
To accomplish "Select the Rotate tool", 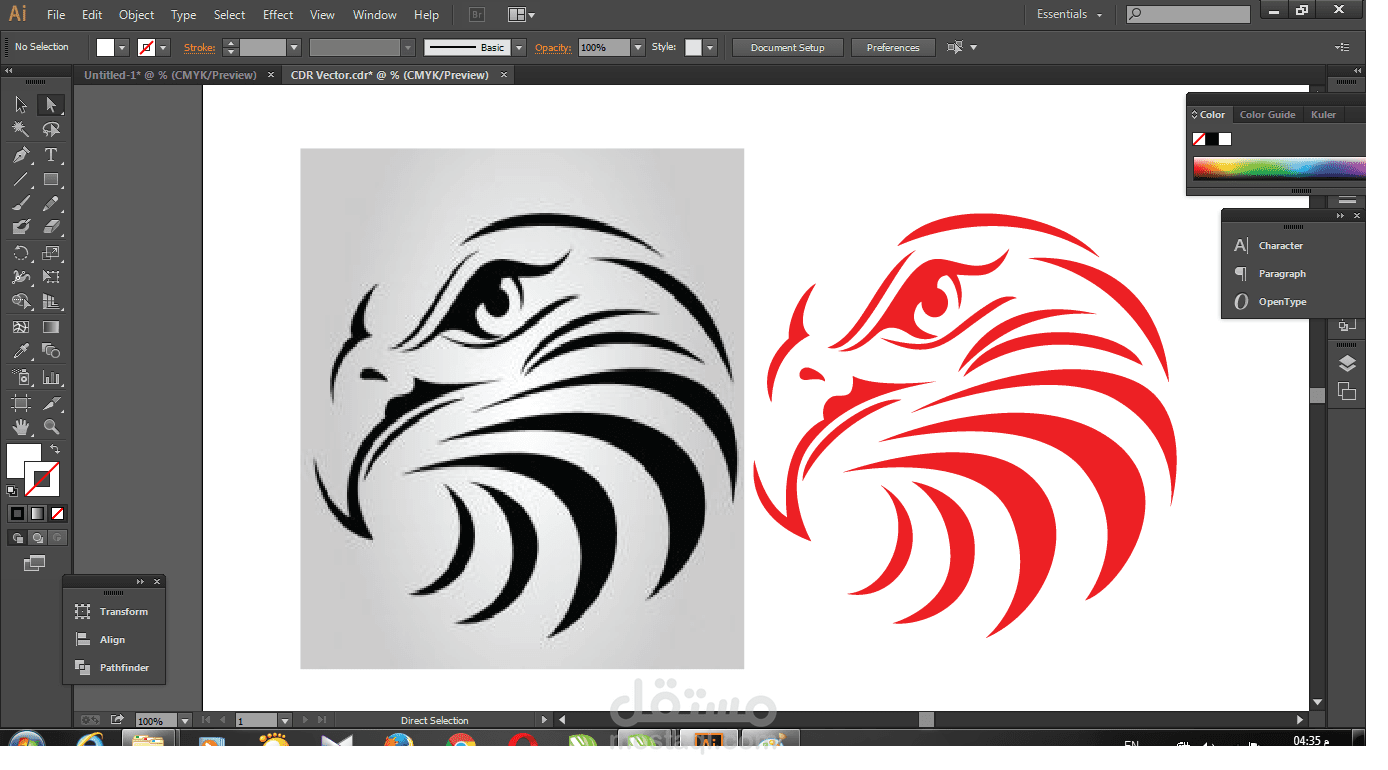I will [21, 253].
